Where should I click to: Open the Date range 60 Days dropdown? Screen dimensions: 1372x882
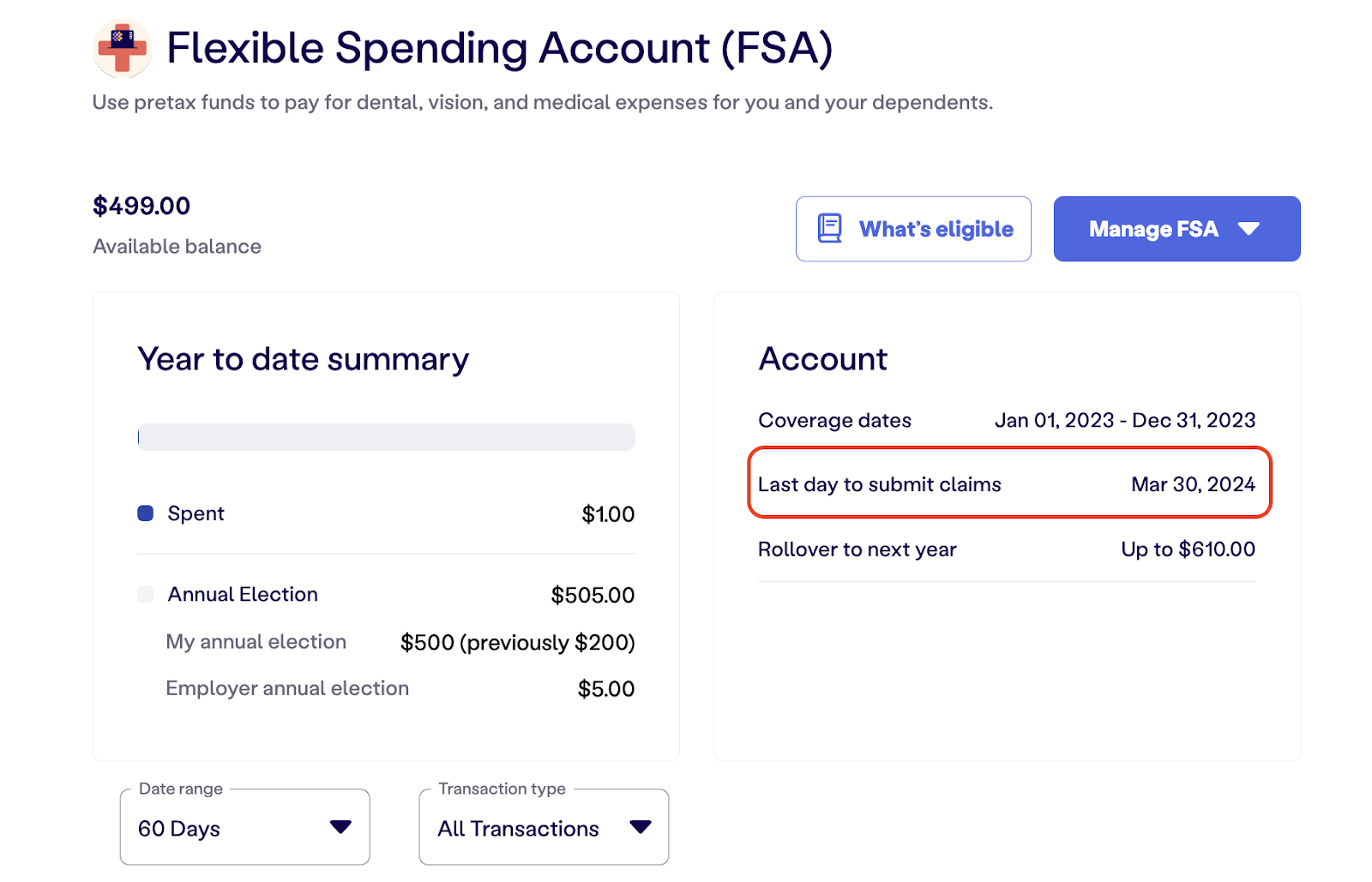click(x=244, y=828)
